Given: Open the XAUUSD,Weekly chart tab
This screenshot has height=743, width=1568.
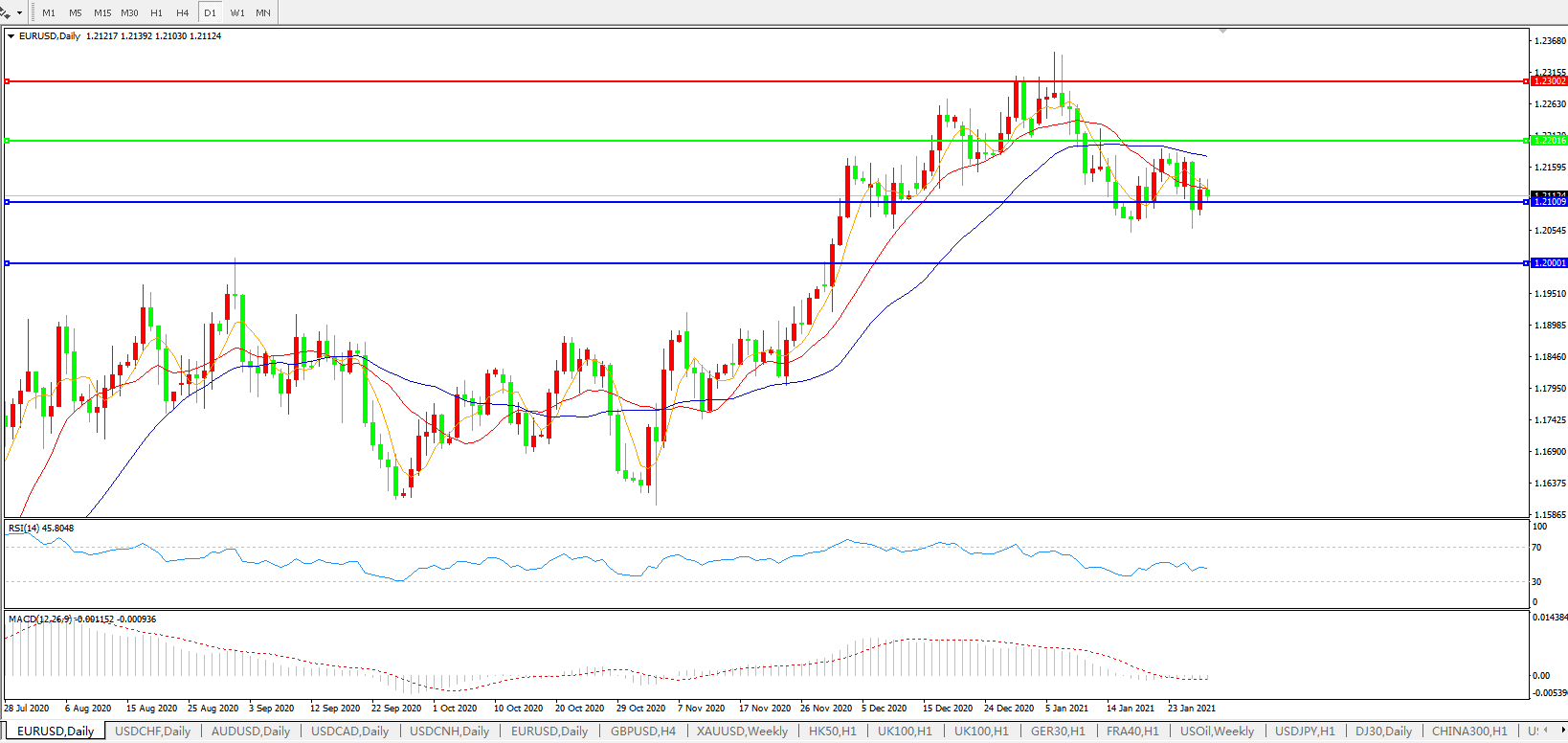Looking at the screenshot, I should 742,732.
